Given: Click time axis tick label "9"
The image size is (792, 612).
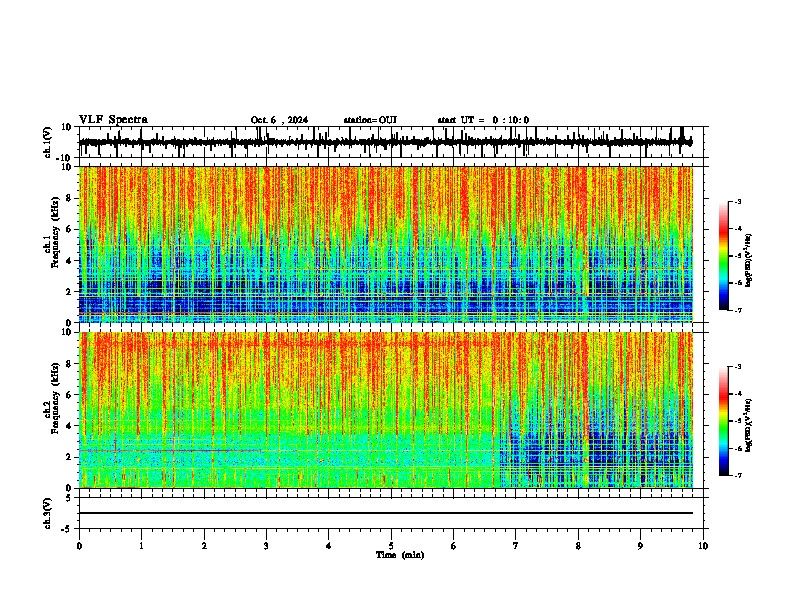Looking at the screenshot, I should pyautogui.click(x=640, y=546).
